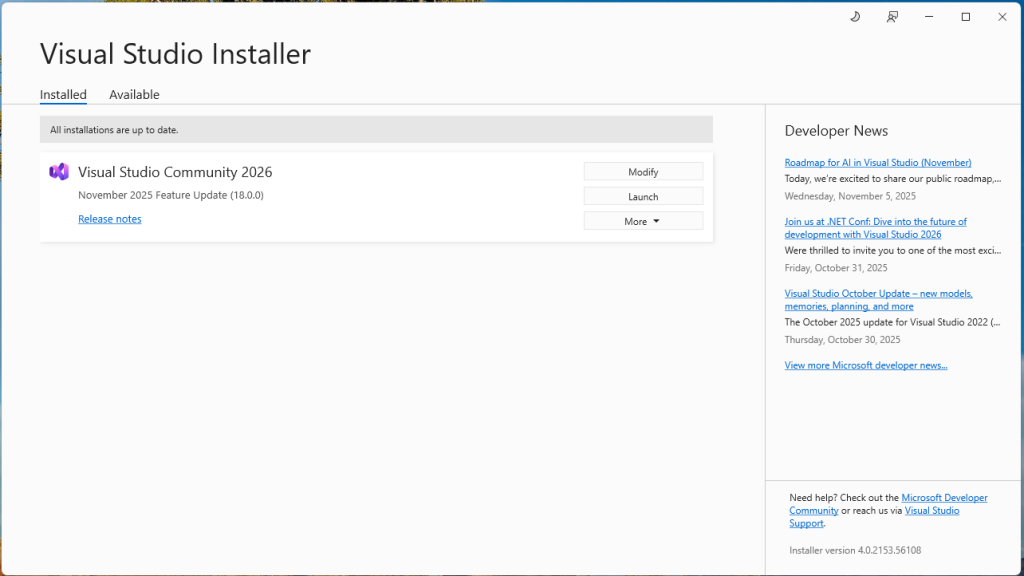Open the Visual Studio Support link
The height and width of the screenshot is (576, 1024).
point(874,517)
